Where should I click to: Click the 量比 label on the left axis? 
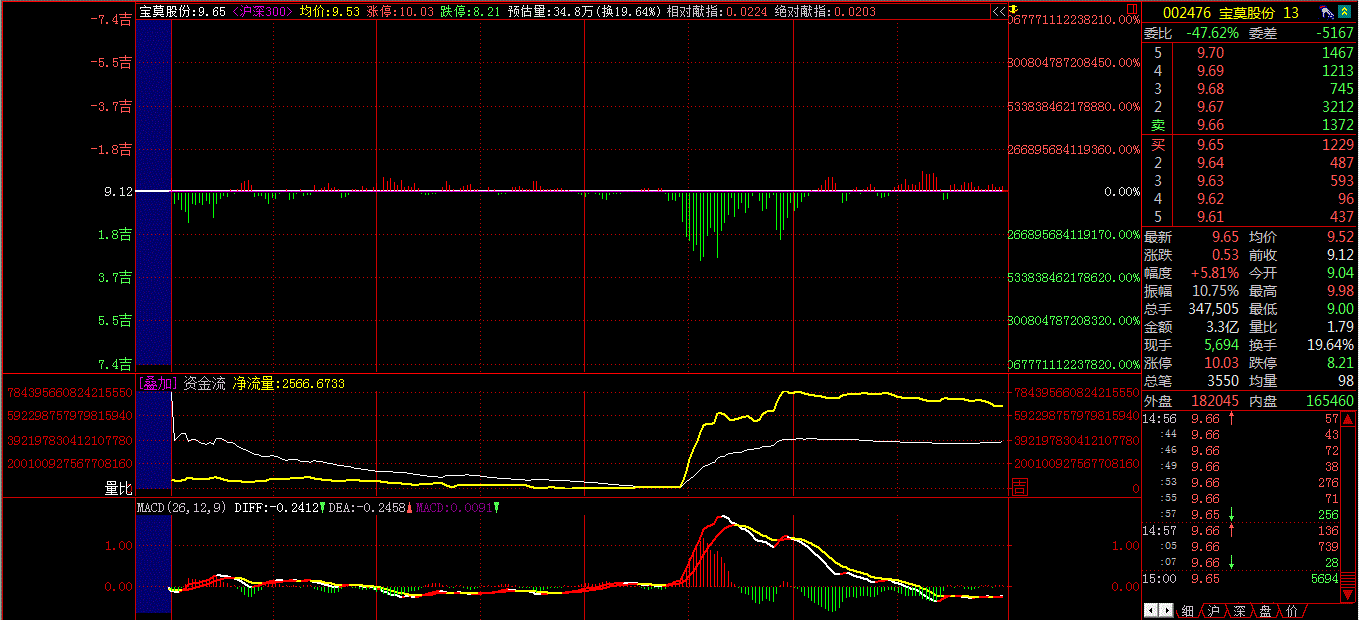tap(118, 488)
